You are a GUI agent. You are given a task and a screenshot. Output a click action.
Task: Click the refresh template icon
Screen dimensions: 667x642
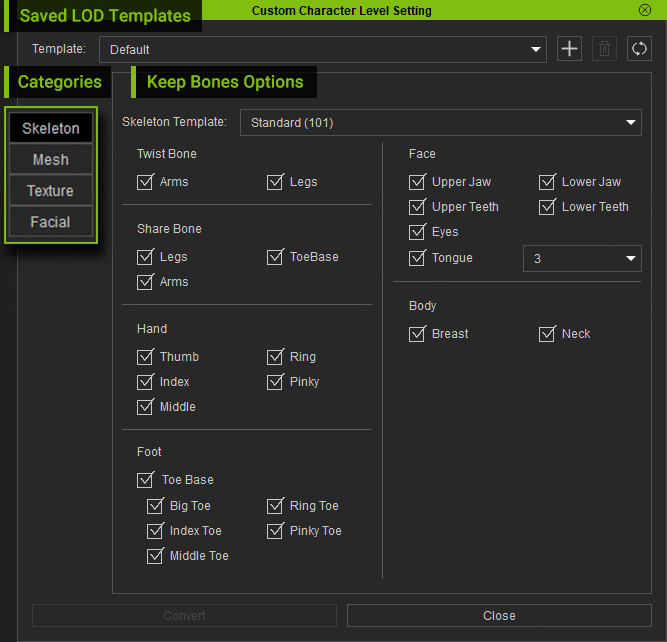639,49
